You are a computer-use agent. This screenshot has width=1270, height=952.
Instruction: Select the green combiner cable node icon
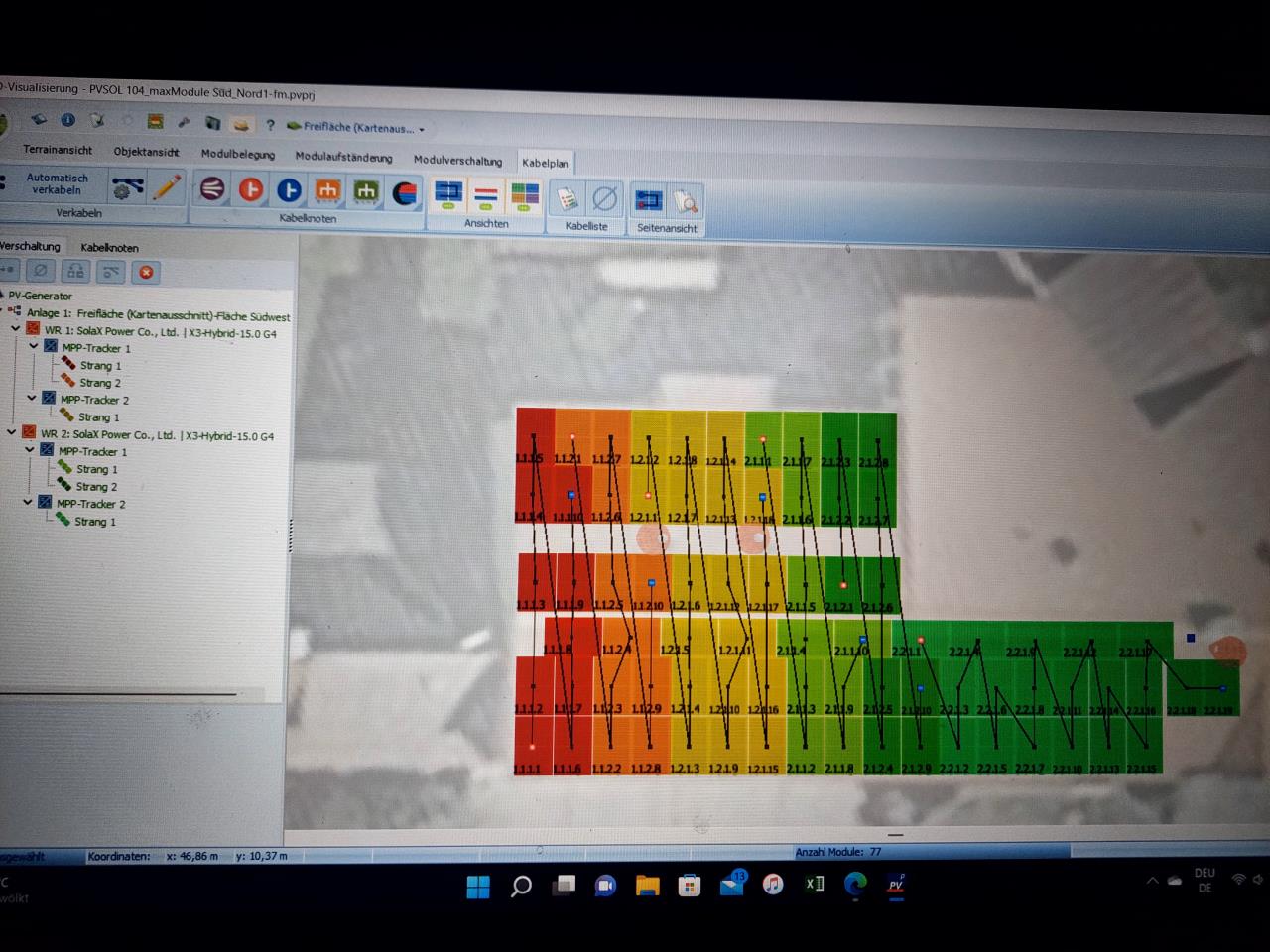[367, 191]
